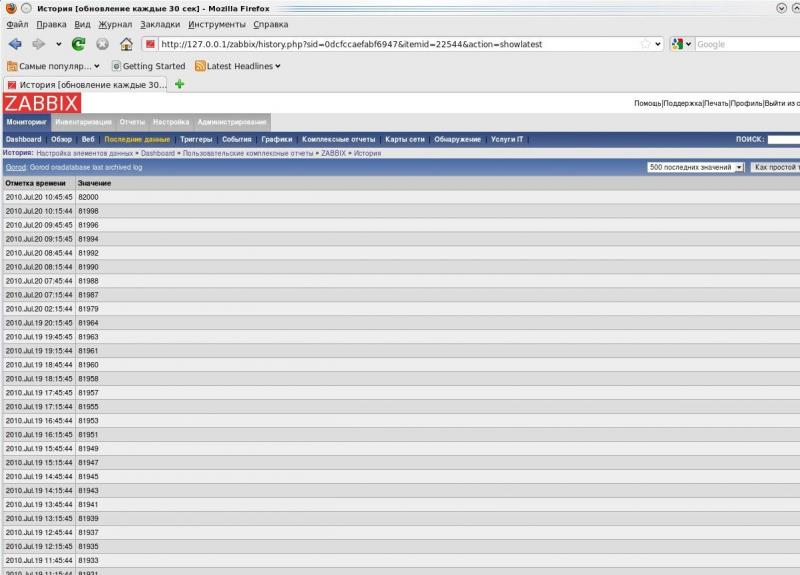The width and height of the screenshot is (800, 575).
Task: Click the Firefox icon in title bar
Action: click(11, 8)
